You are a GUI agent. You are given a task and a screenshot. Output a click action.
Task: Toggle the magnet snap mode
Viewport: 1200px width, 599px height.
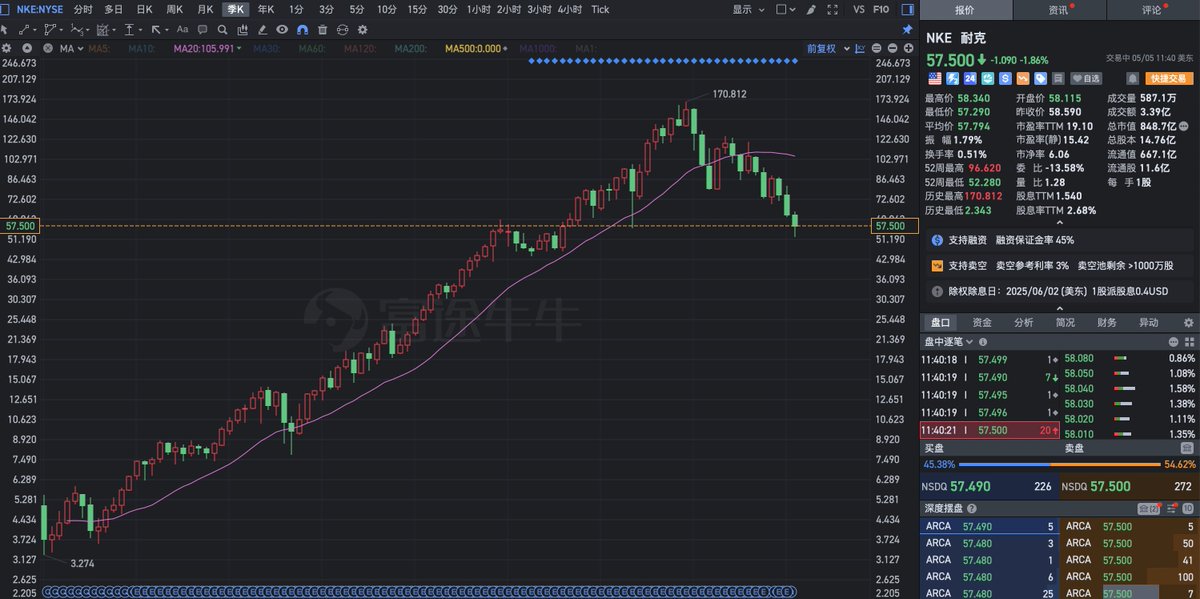(x=301, y=30)
